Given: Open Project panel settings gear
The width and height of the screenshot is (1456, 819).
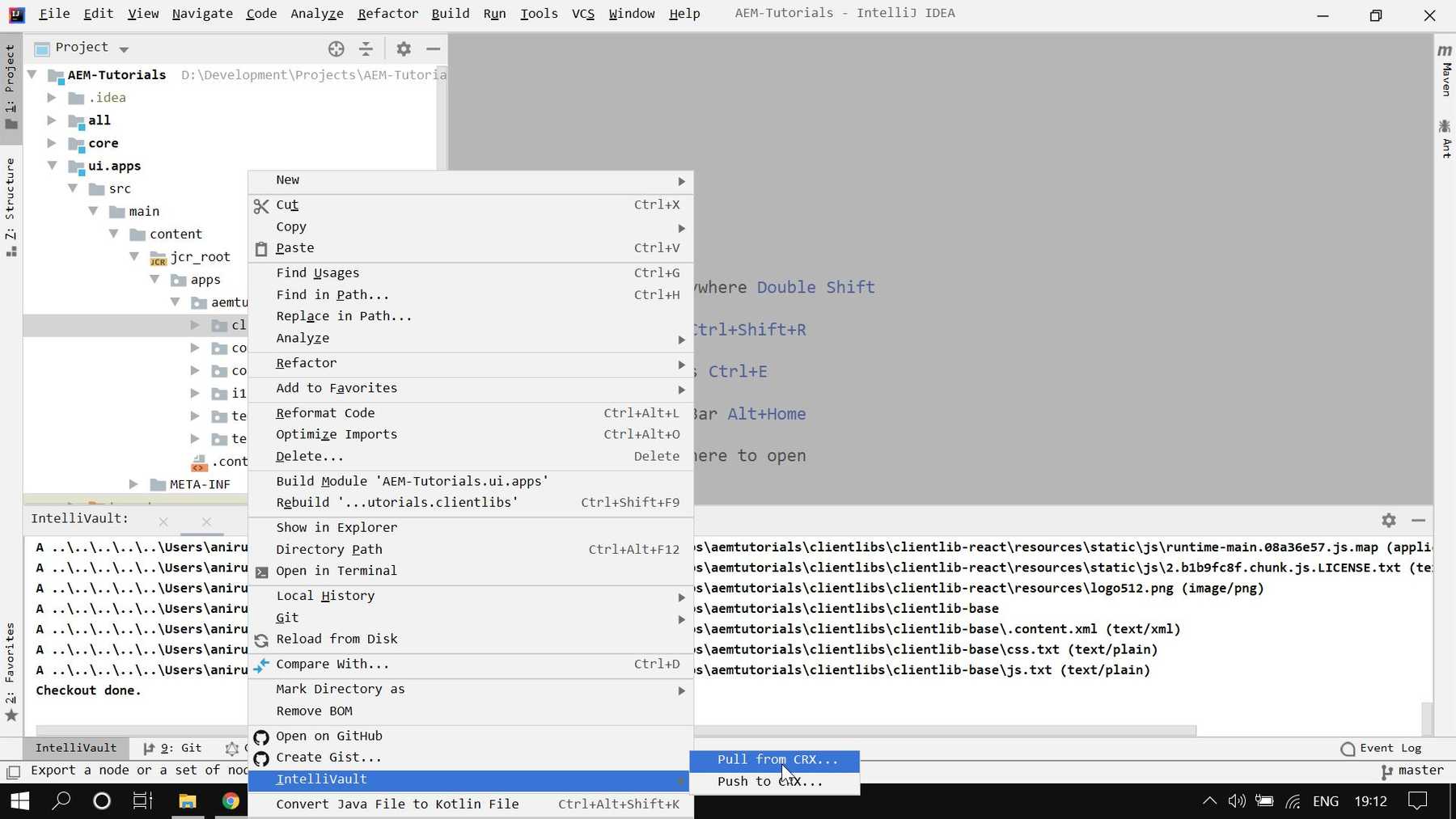Looking at the screenshot, I should [403, 49].
